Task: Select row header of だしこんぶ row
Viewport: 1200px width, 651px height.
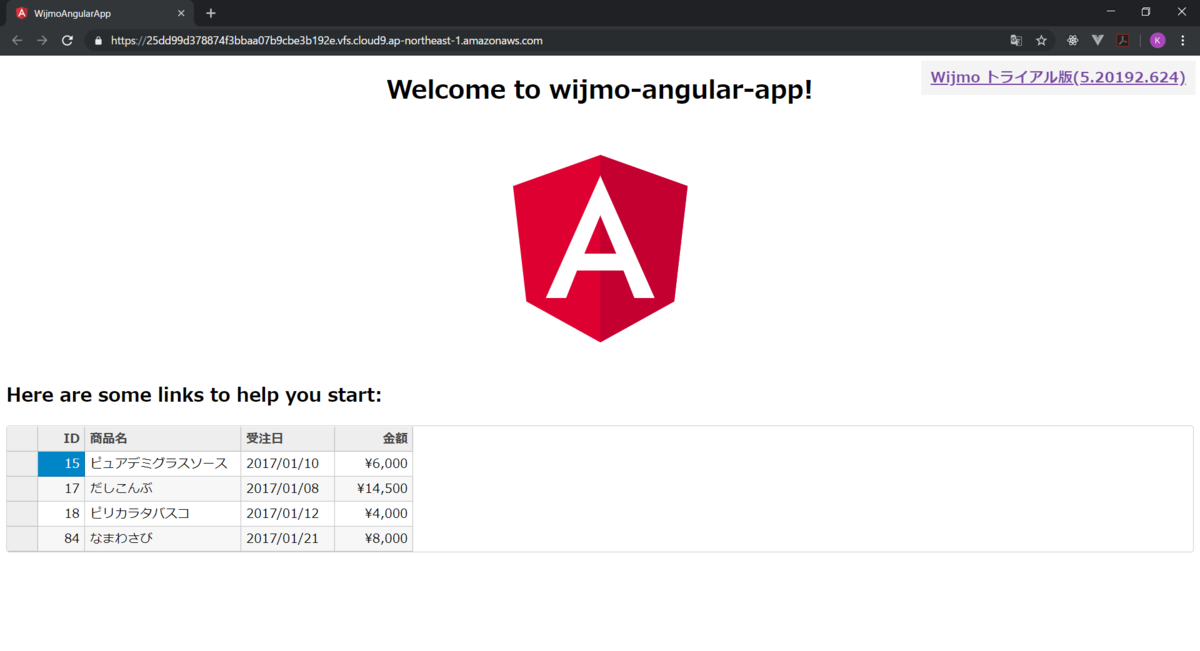Action: click(x=22, y=488)
